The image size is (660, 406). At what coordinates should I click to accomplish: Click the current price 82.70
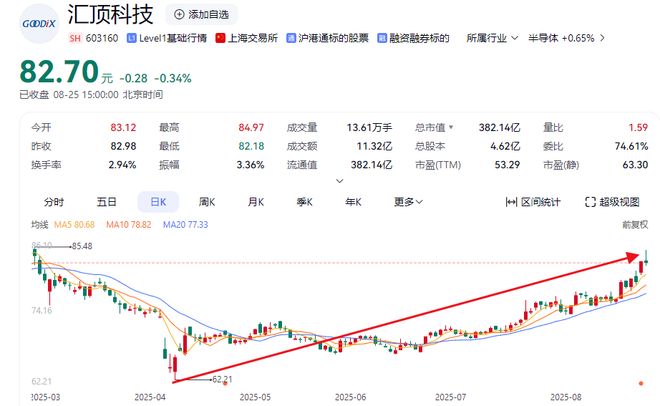pyautogui.click(x=59, y=72)
